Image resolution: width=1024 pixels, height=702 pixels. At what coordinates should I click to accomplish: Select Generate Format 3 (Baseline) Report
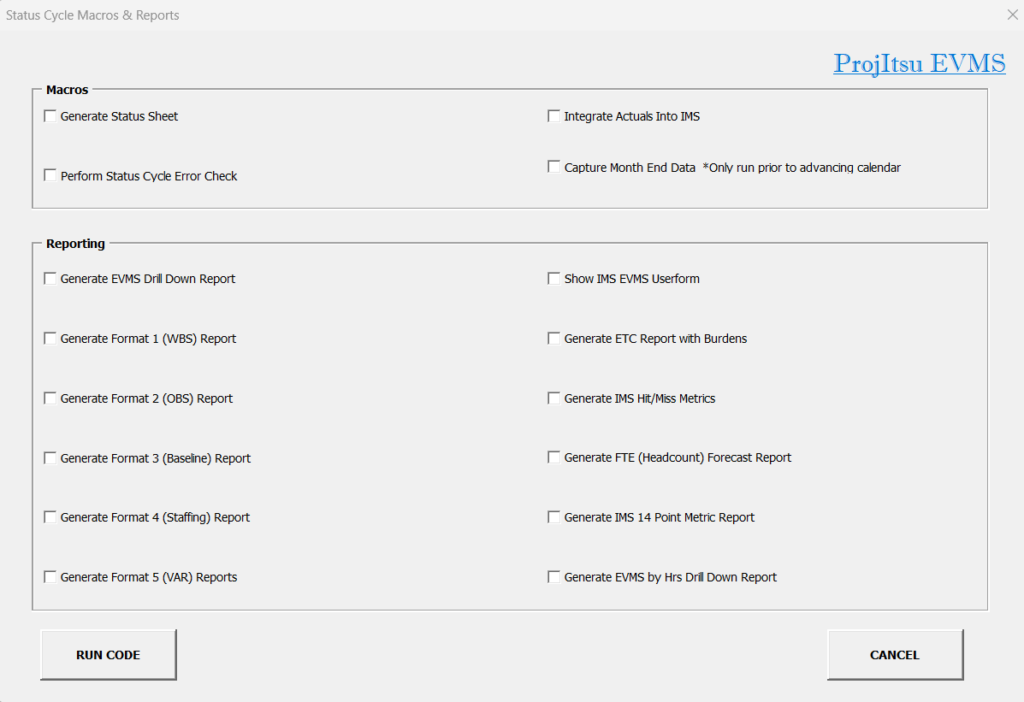point(50,458)
